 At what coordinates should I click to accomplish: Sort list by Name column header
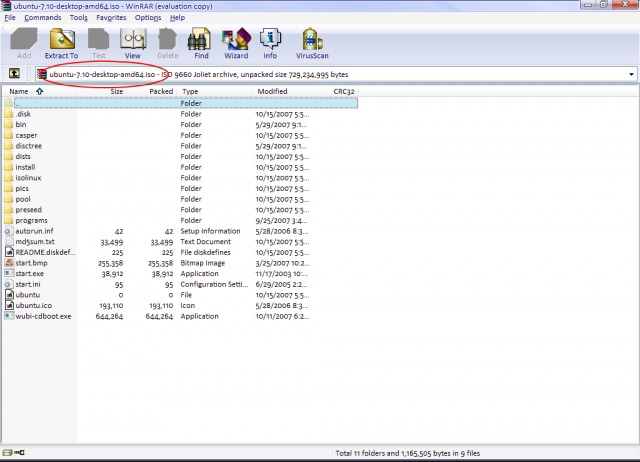19,91
